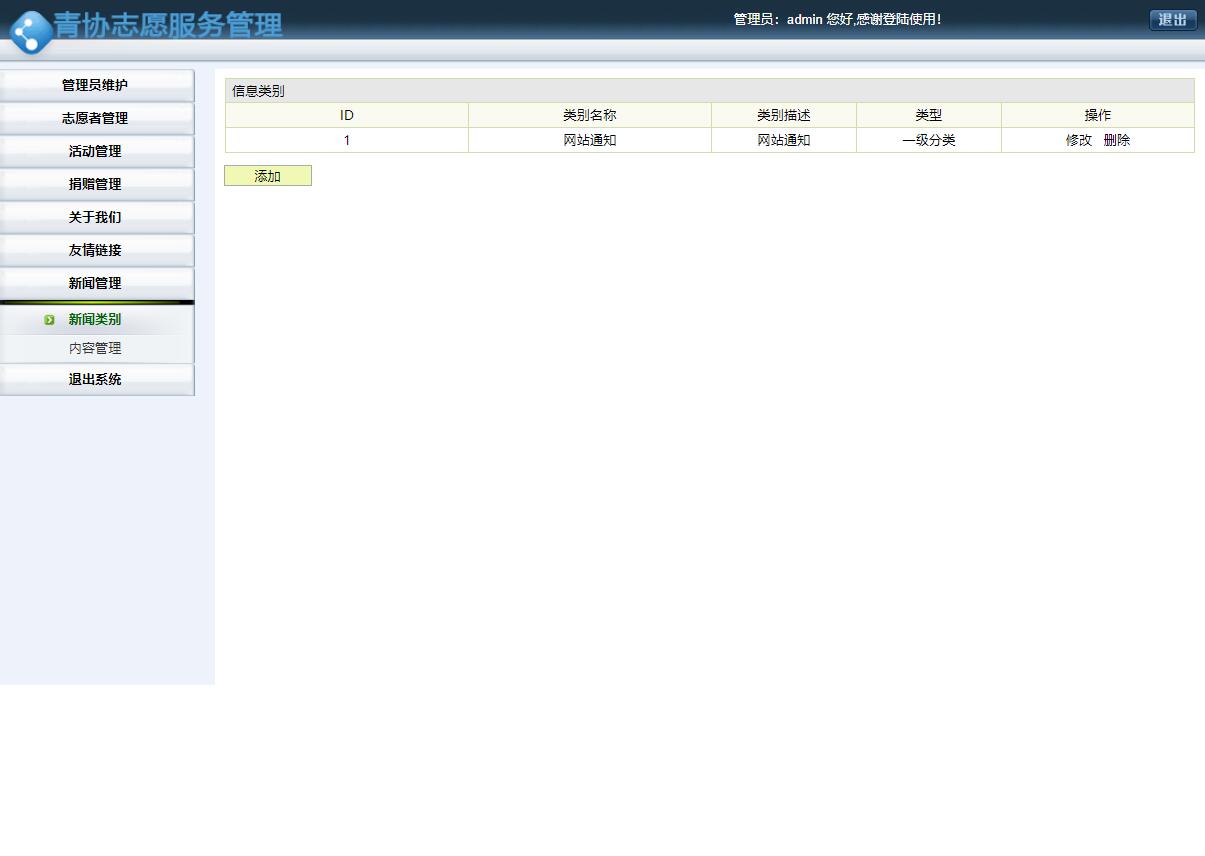Click 删除 link for 网站通知 row
Viewport: 1205px width, 856px height.
point(1117,140)
